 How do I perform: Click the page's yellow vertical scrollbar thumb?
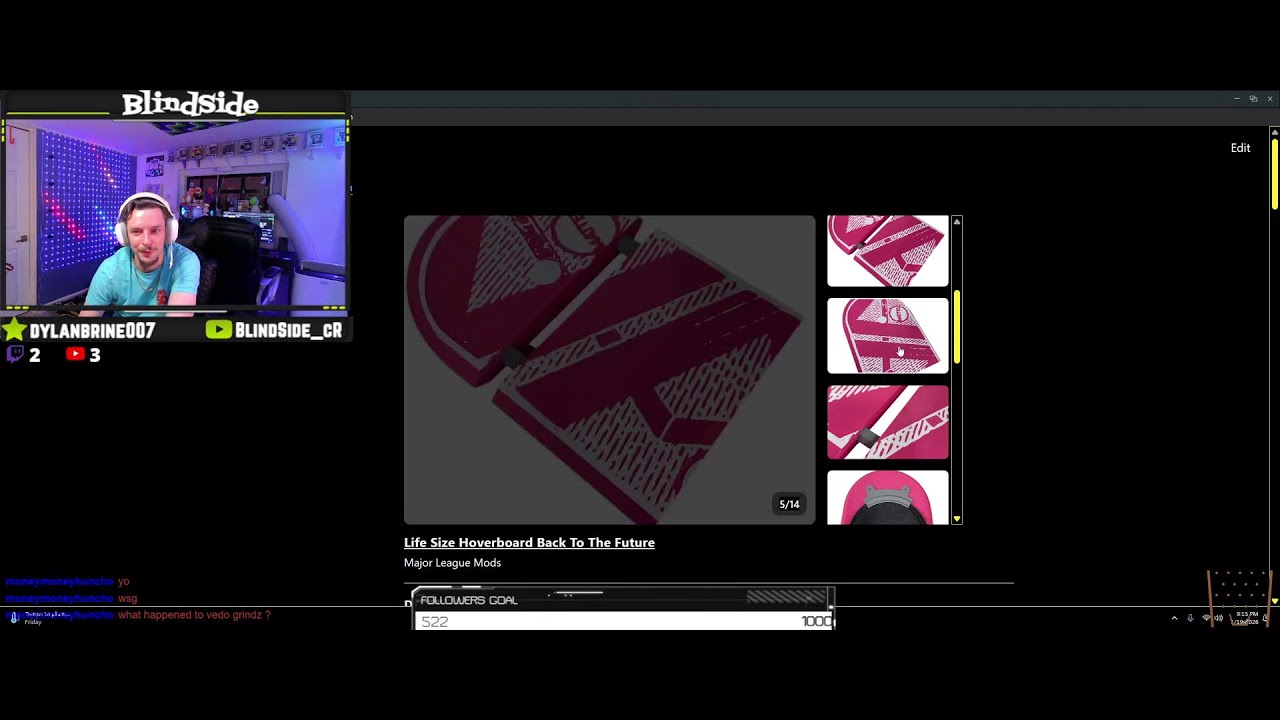(1274, 174)
